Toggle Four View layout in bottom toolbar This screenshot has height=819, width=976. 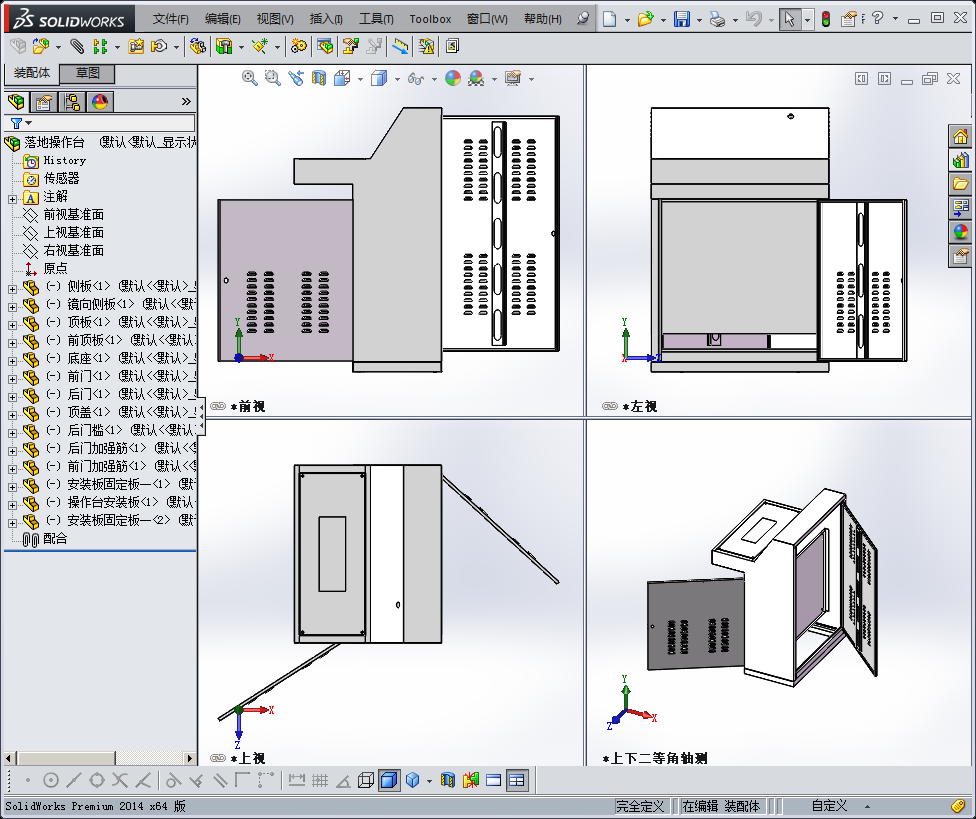[x=517, y=780]
